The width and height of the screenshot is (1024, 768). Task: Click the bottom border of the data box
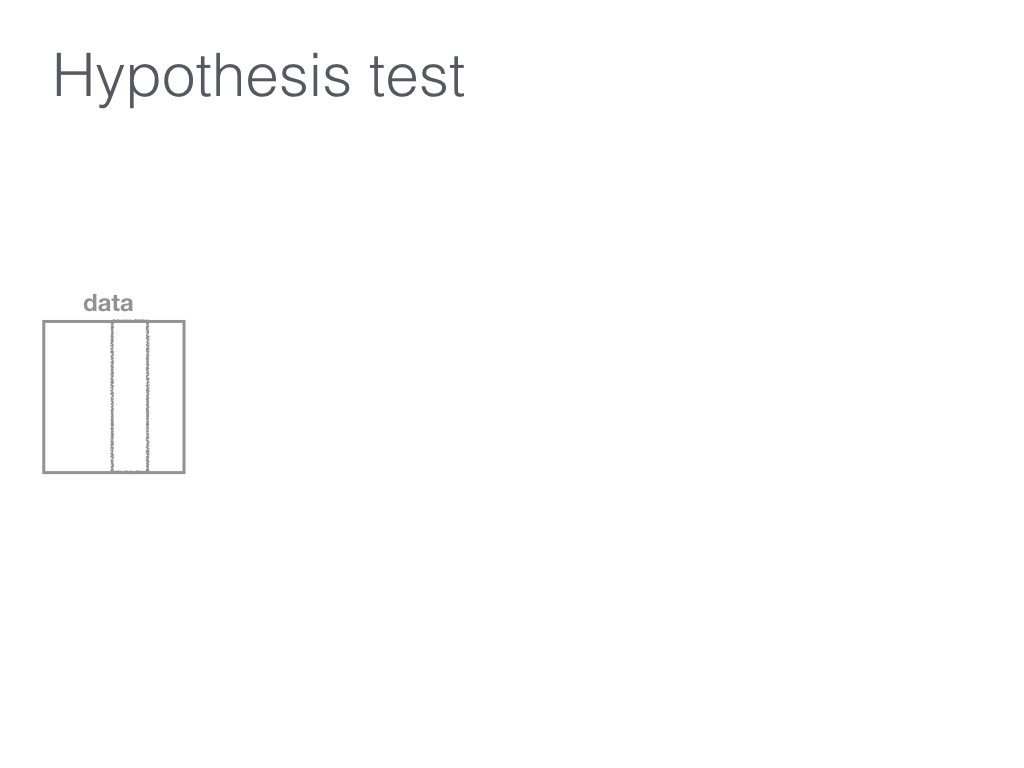point(114,472)
